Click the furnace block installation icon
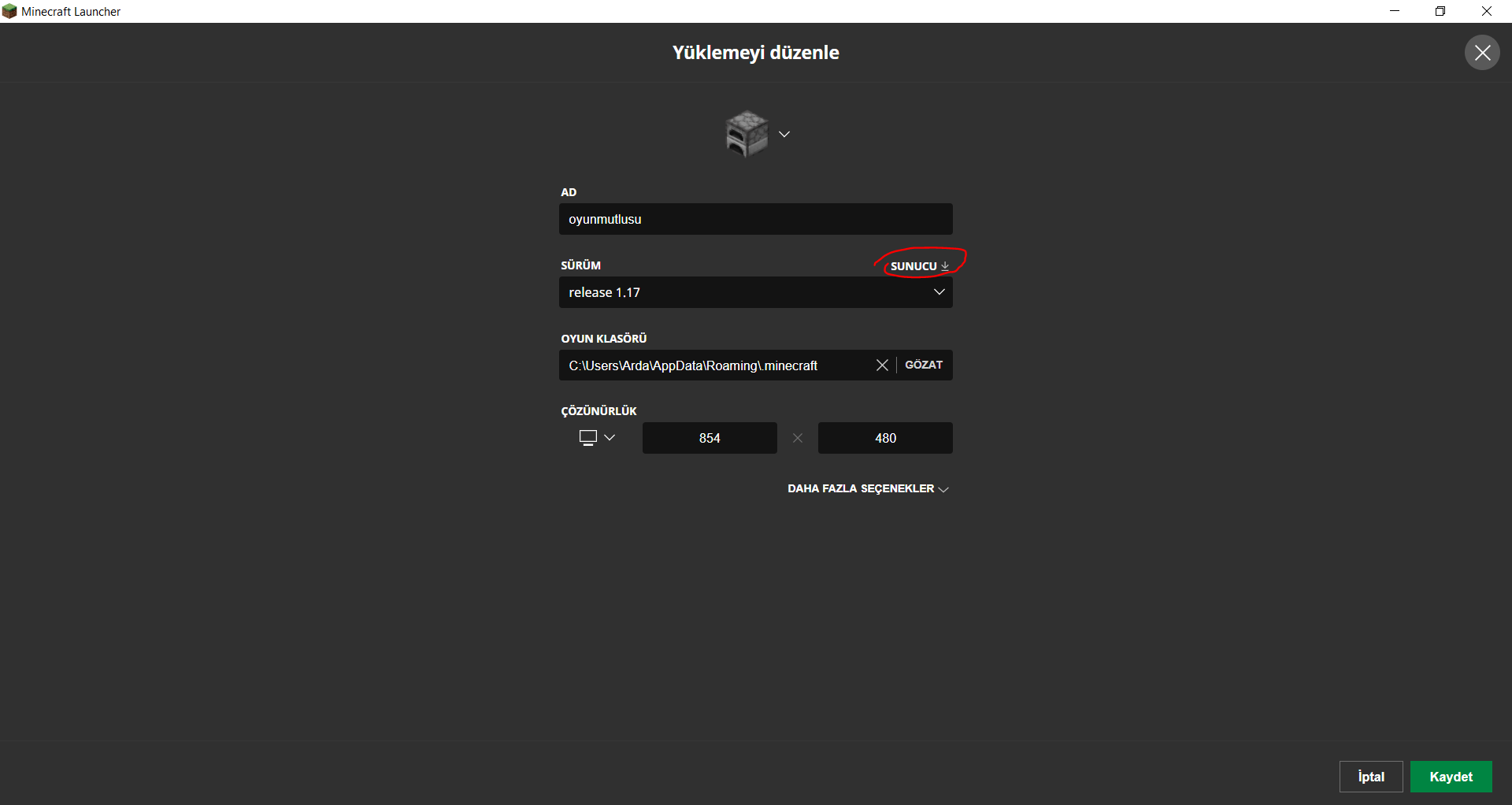 pos(747,134)
